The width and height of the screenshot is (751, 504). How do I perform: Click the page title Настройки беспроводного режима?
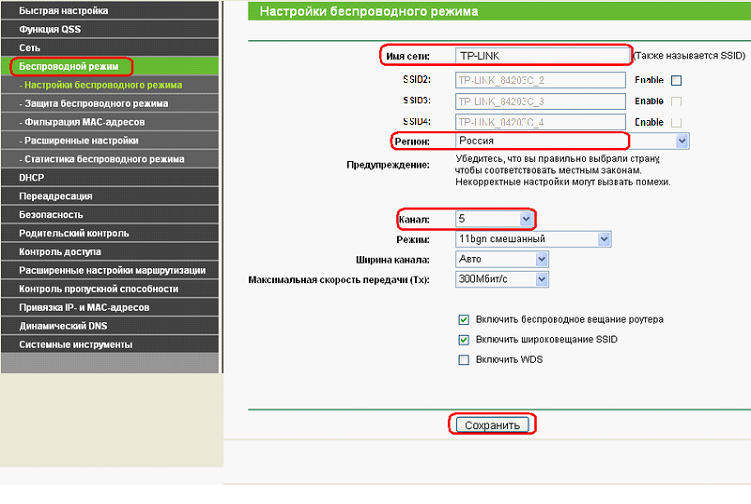click(369, 11)
